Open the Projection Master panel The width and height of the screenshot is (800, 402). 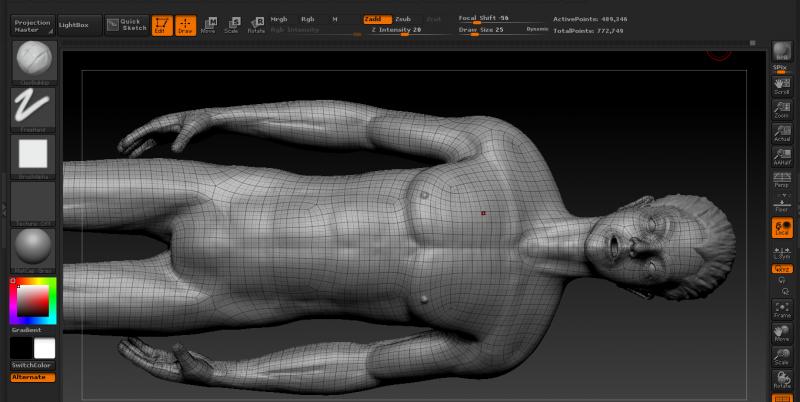[x=32, y=24]
